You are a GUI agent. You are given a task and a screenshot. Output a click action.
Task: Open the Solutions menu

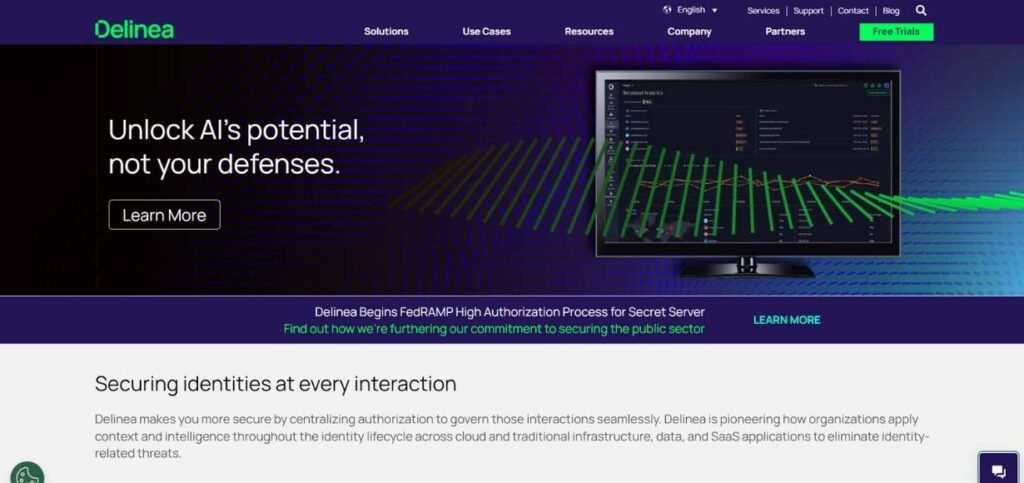(x=386, y=31)
